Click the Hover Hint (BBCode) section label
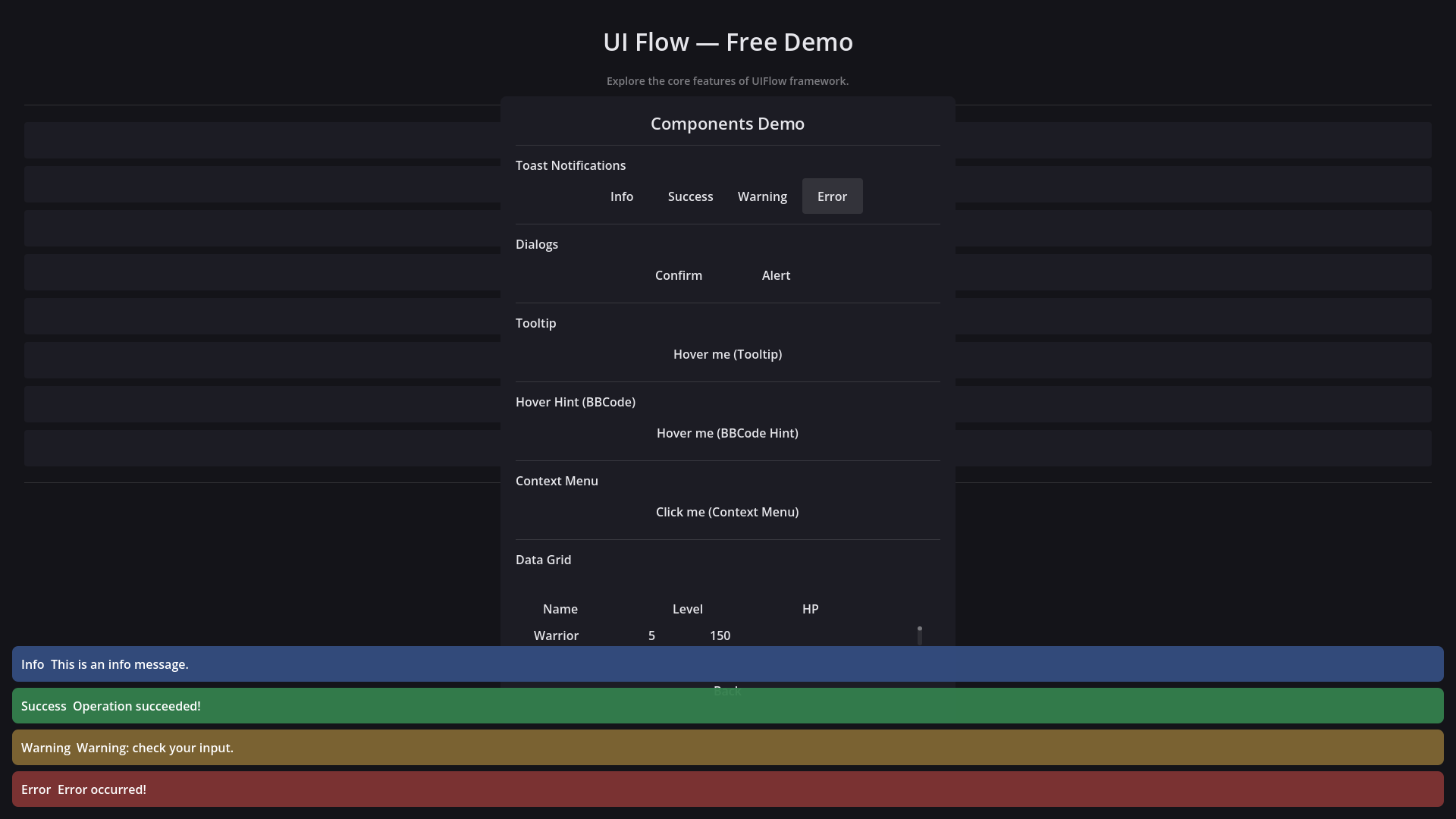 click(576, 402)
